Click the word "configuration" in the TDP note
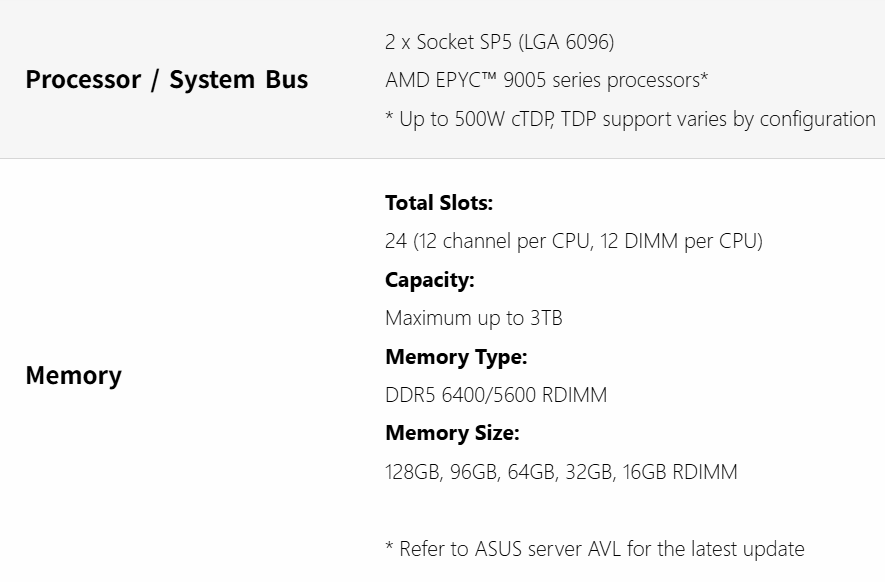 (x=817, y=119)
